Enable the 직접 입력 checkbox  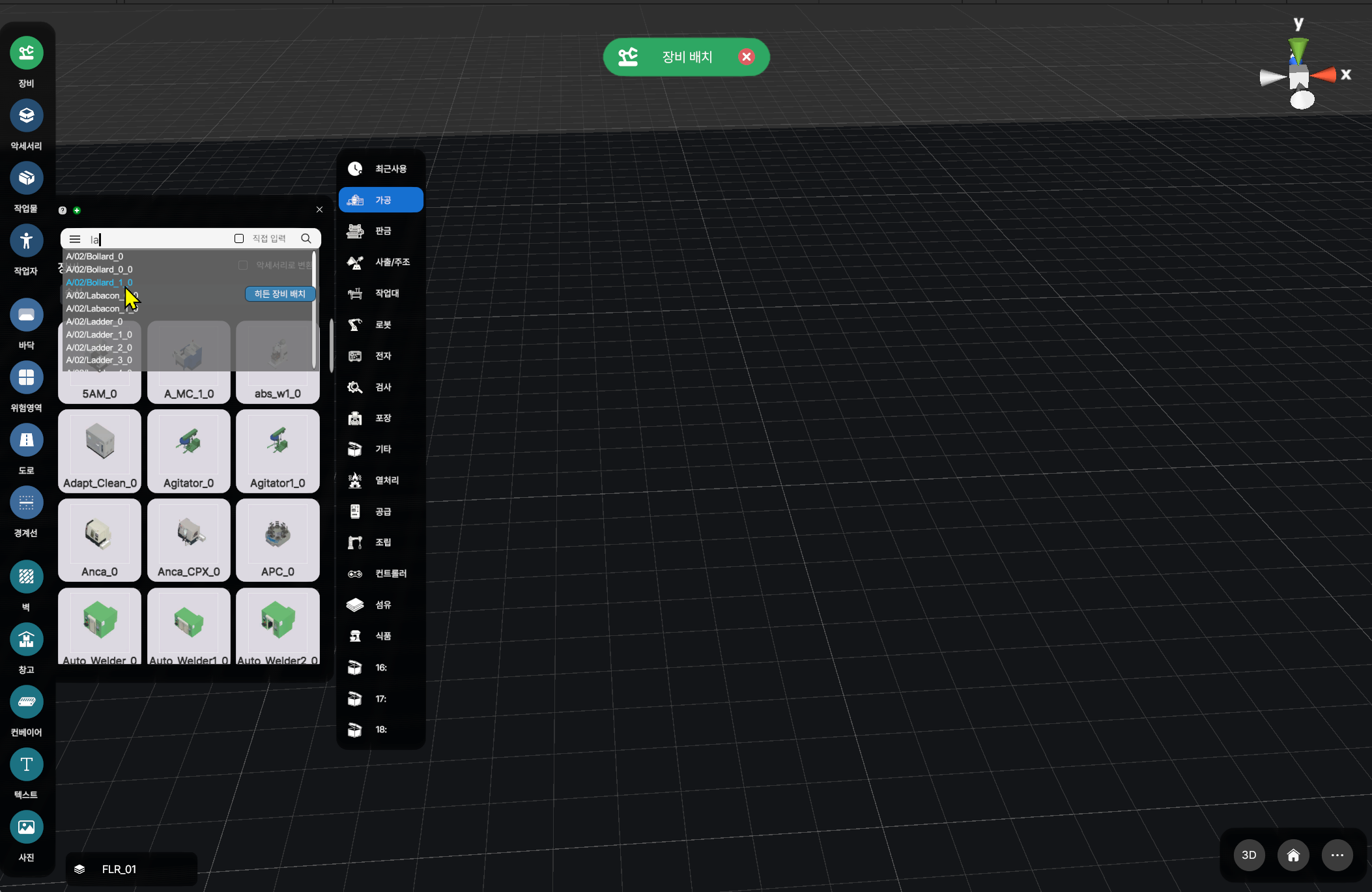(x=239, y=238)
